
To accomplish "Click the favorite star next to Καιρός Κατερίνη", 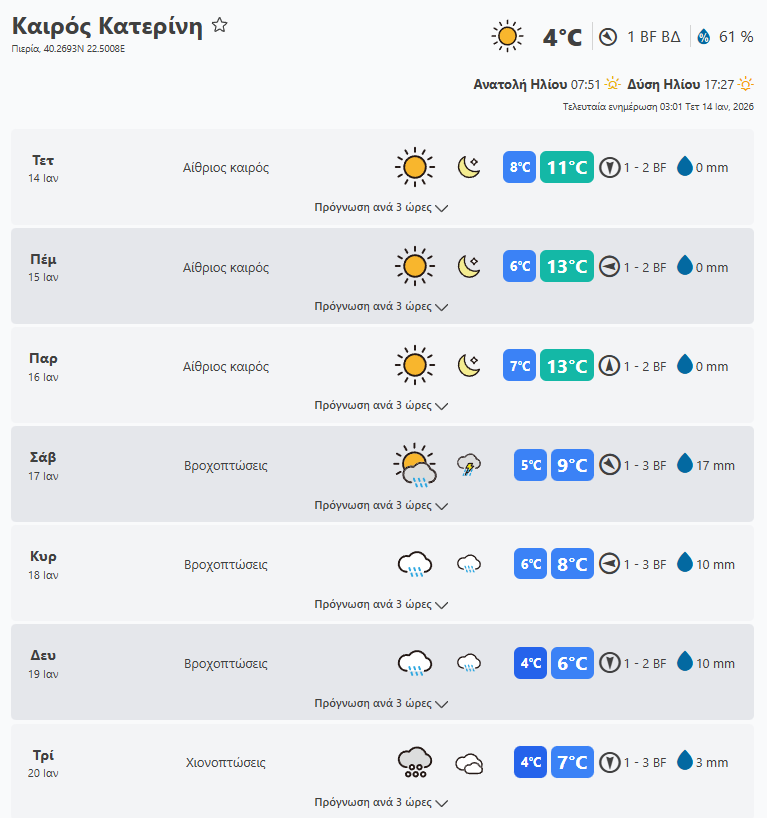I will coord(220,26).
